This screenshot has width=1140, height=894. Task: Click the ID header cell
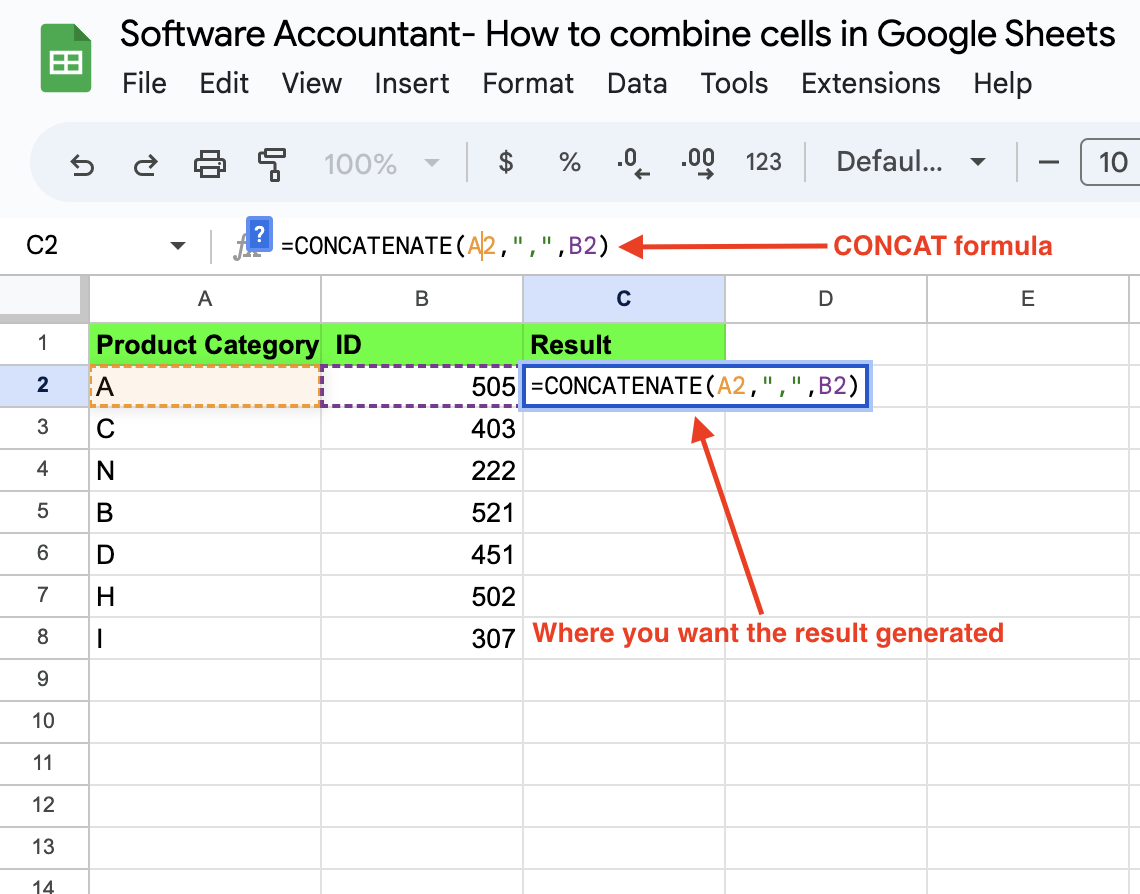pos(422,345)
